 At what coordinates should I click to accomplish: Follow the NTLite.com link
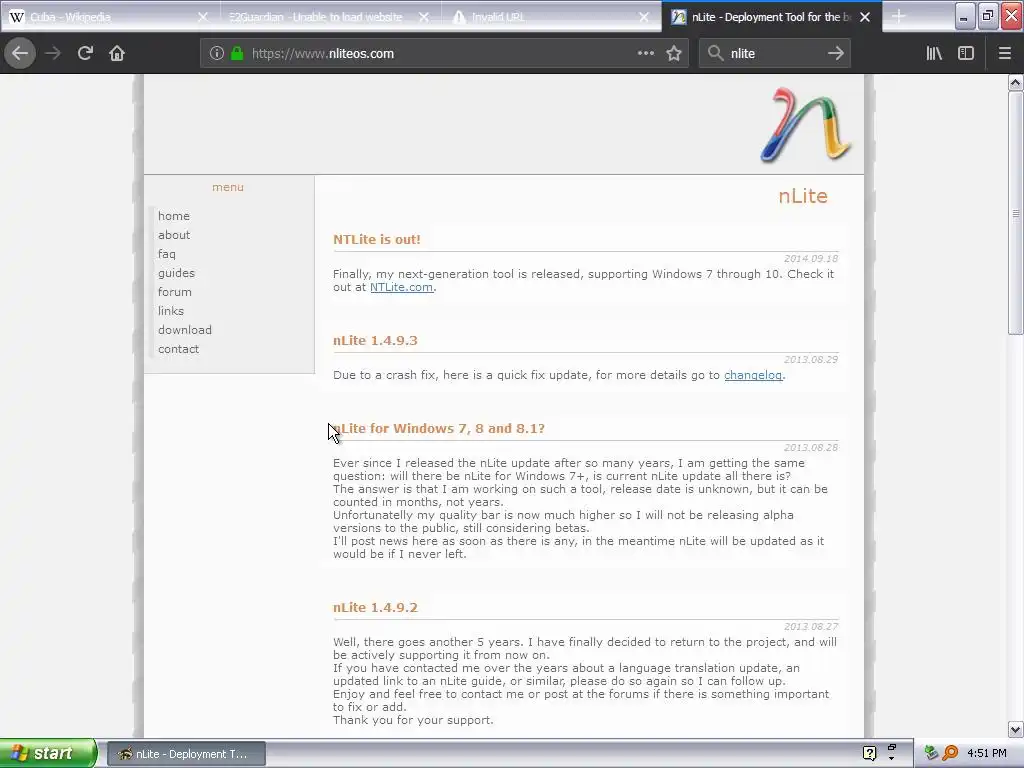tap(402, 287)
